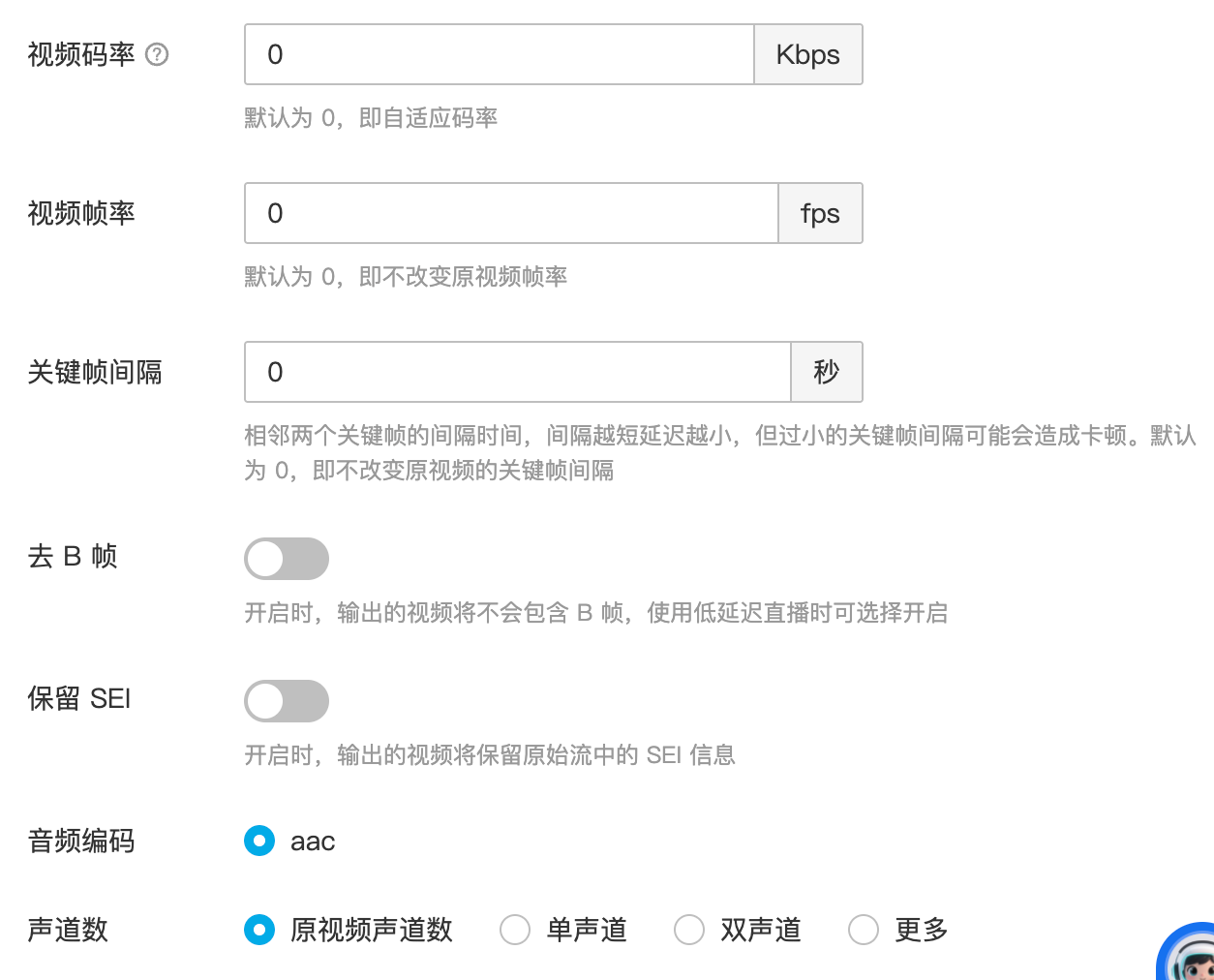Click the 默认为 0 自适应码率 hint text
Viewport: 1214px width, 980px height.
[370, 117]
